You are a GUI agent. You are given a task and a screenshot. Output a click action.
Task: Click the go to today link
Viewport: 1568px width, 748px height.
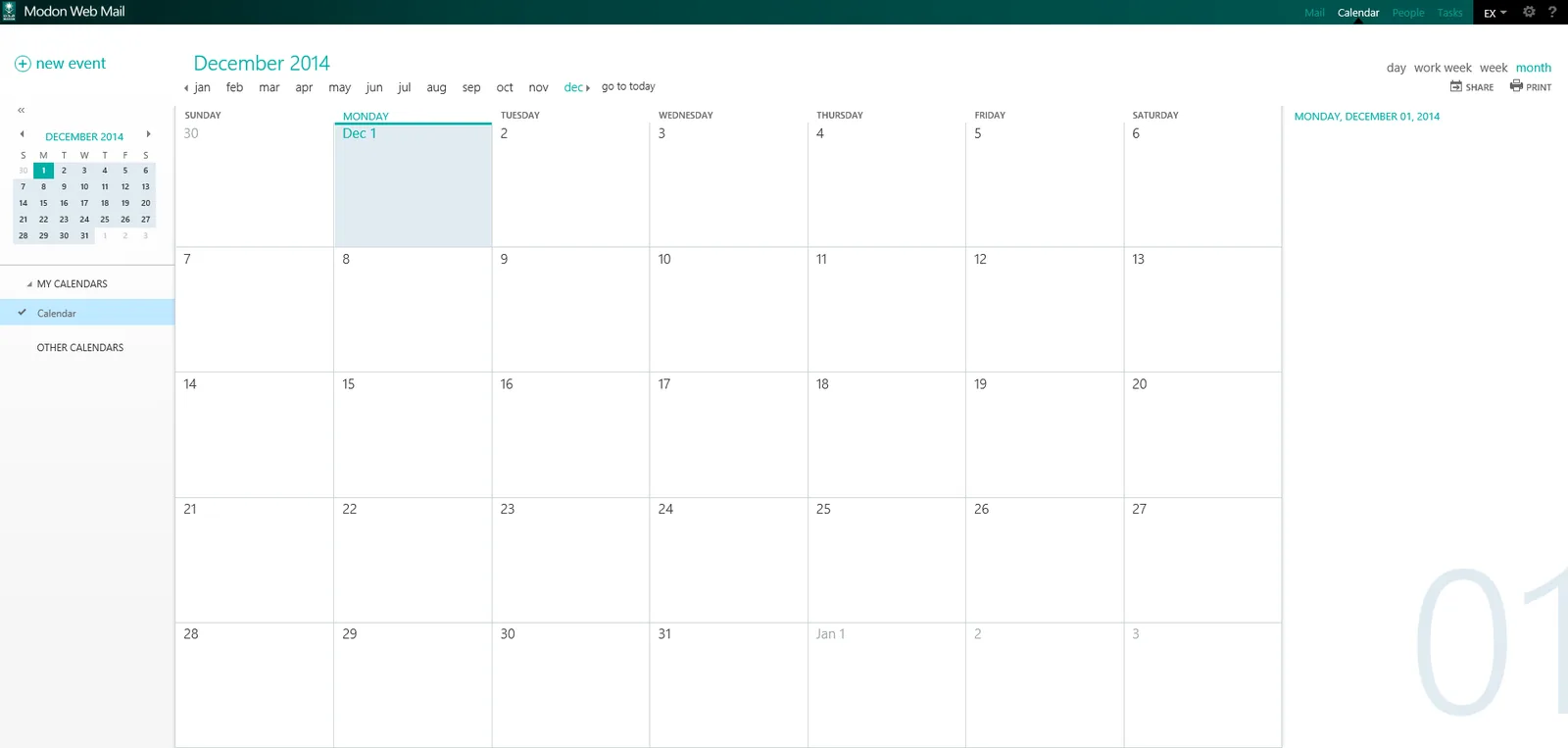tap(628, 86)
